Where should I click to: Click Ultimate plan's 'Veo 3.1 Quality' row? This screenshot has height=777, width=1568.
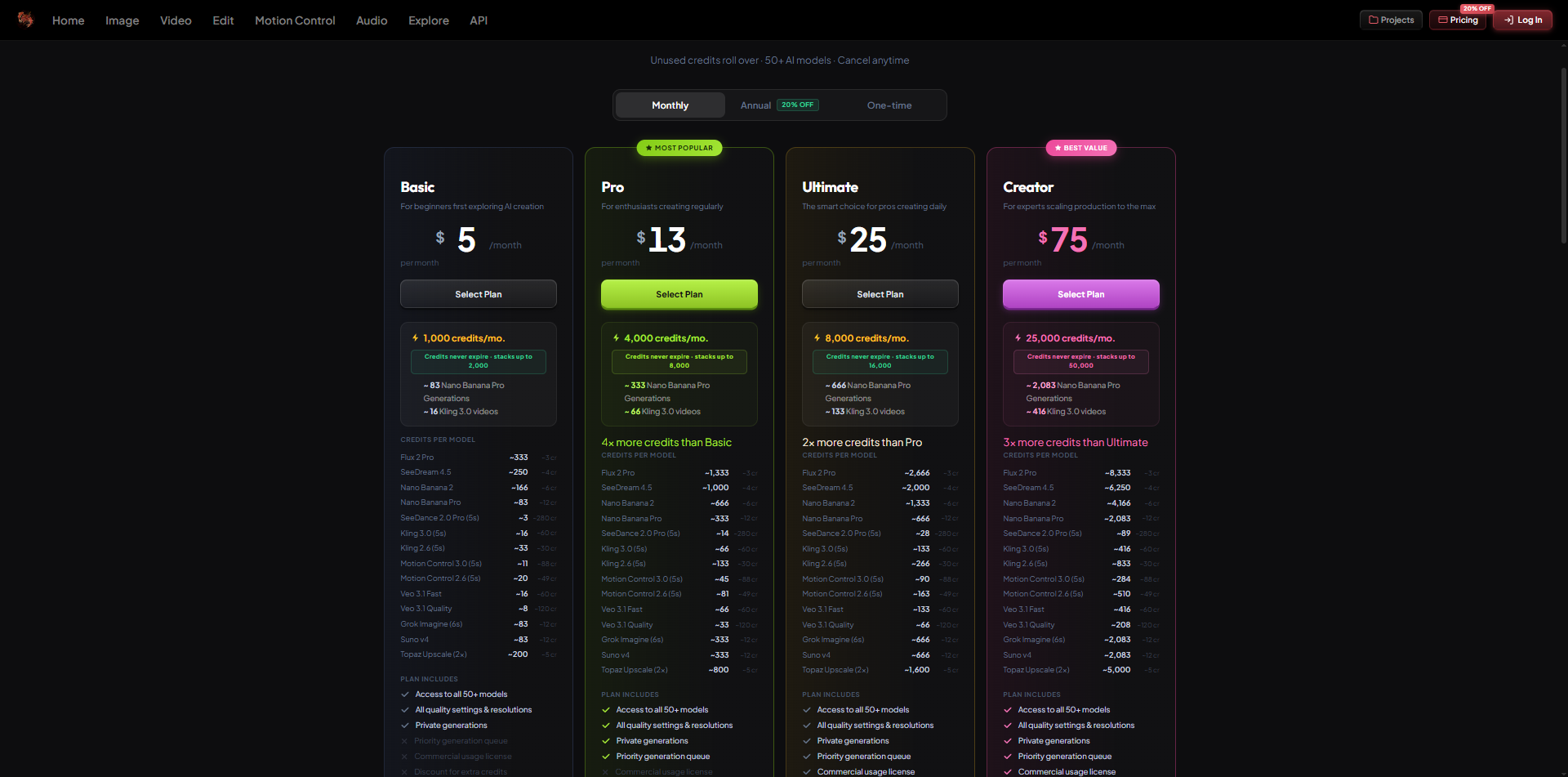pos(880,625)
